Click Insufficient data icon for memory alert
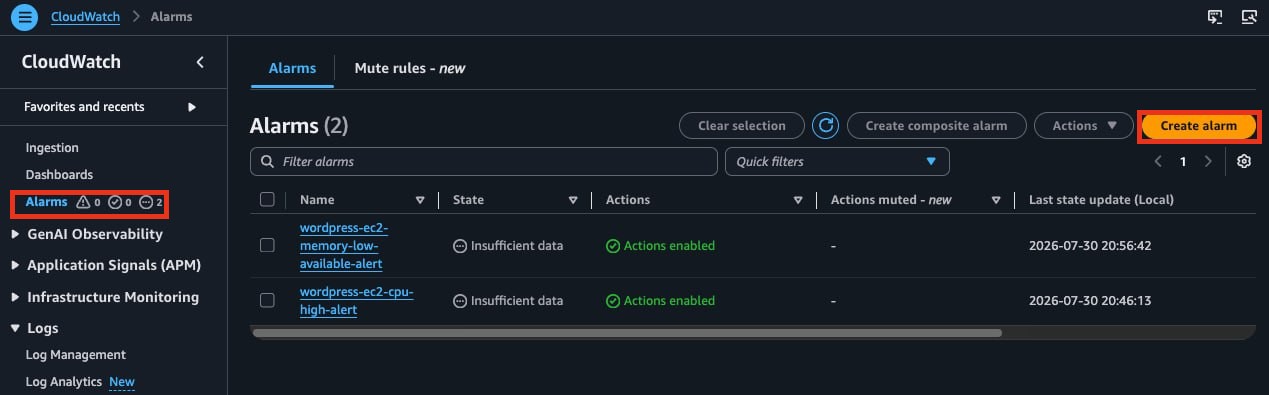Image resolution: width=1269 pixels, height=395 pixels. tap(460, 246)
